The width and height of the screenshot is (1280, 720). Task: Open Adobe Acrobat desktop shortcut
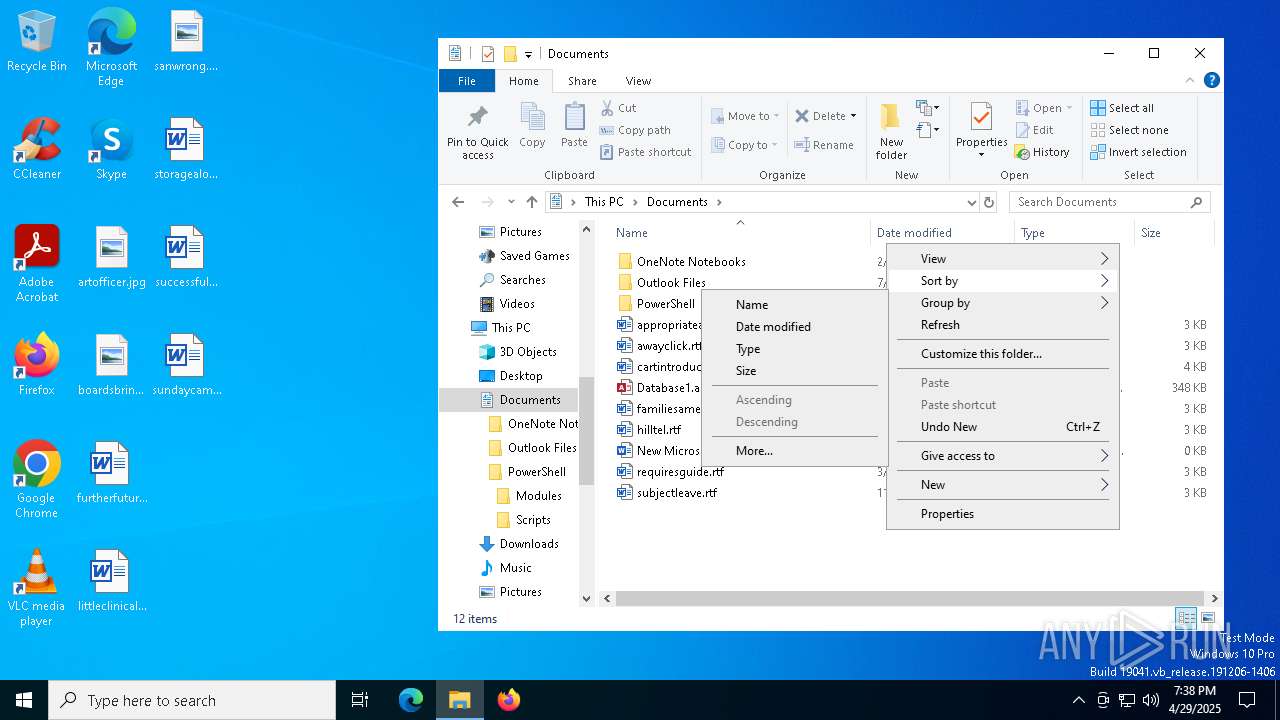[37, 264]
